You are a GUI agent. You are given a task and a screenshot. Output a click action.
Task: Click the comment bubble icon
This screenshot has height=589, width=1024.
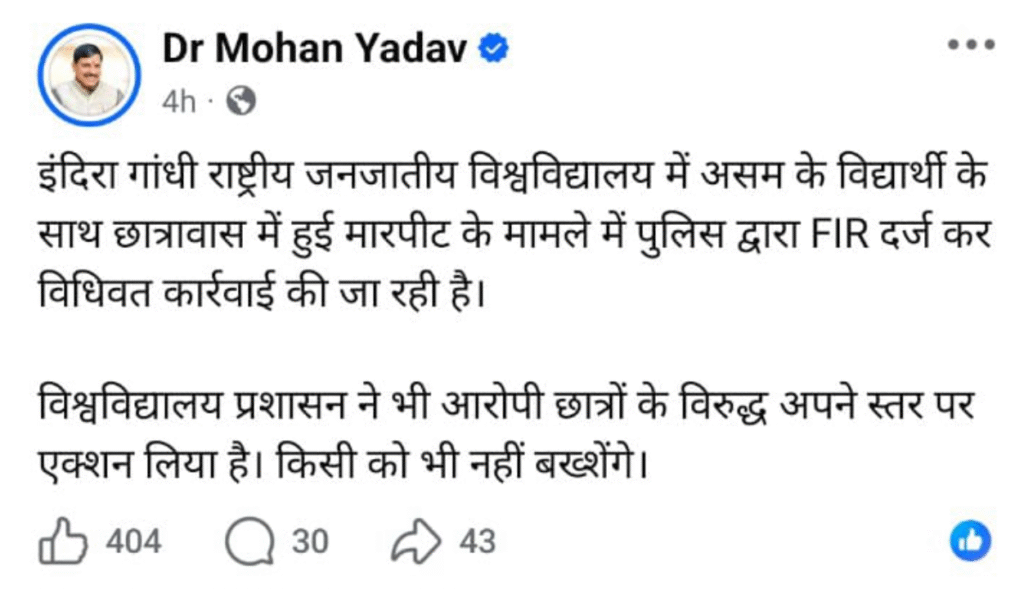[x=249, y=542]
